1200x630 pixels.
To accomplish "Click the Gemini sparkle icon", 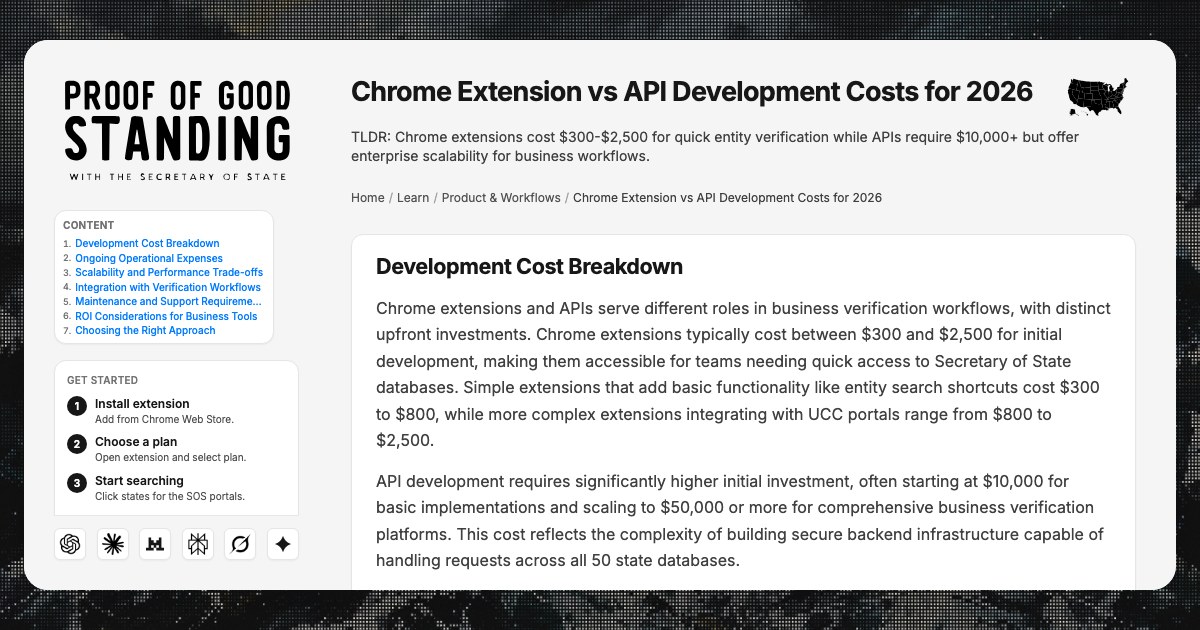I will (x=283, y=544).
